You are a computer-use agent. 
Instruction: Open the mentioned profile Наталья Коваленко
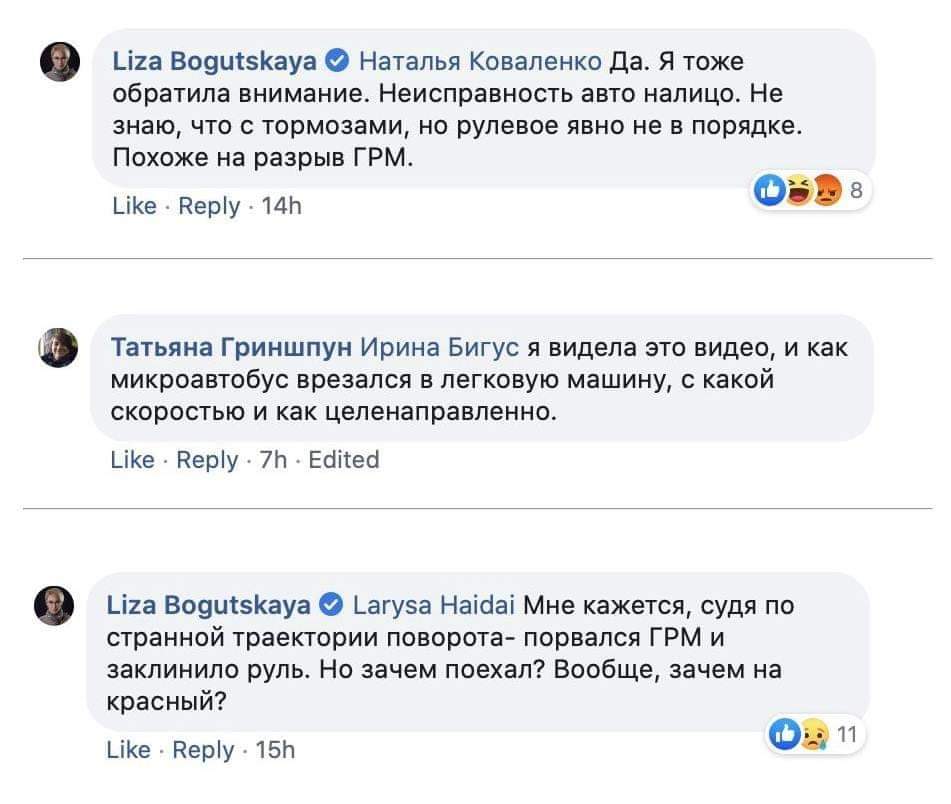pyautogui.click(x=479, y=62)
